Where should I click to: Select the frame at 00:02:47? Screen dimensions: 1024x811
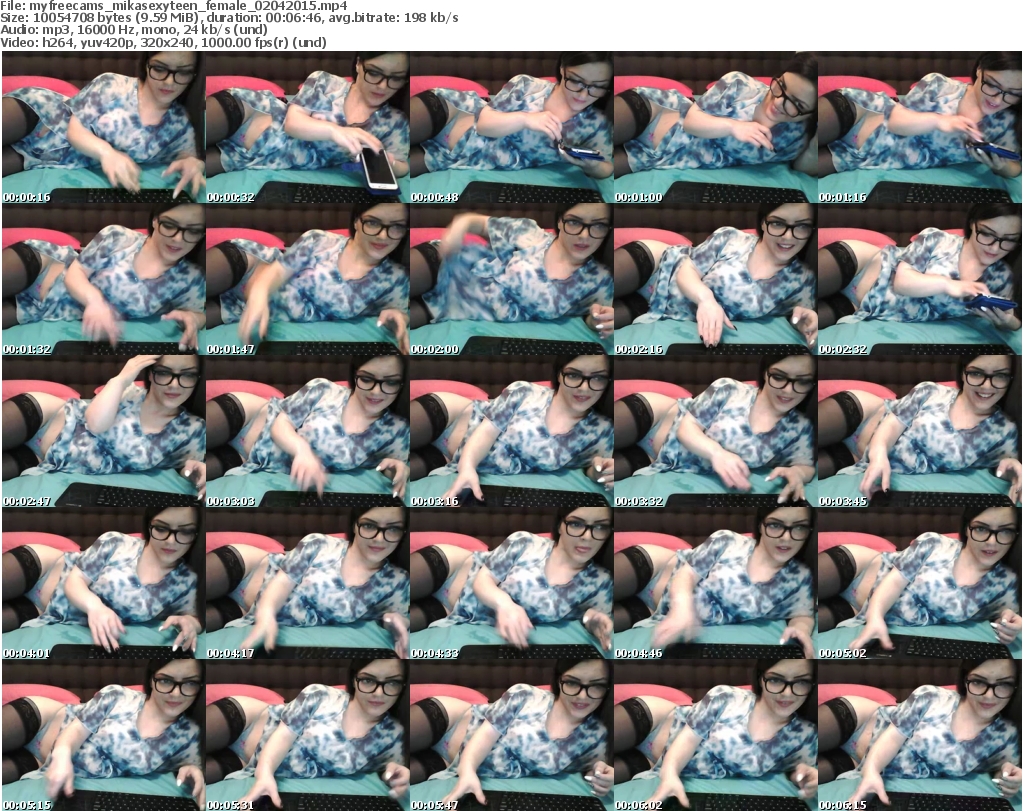pyautogui.click(x=103, y=432)
